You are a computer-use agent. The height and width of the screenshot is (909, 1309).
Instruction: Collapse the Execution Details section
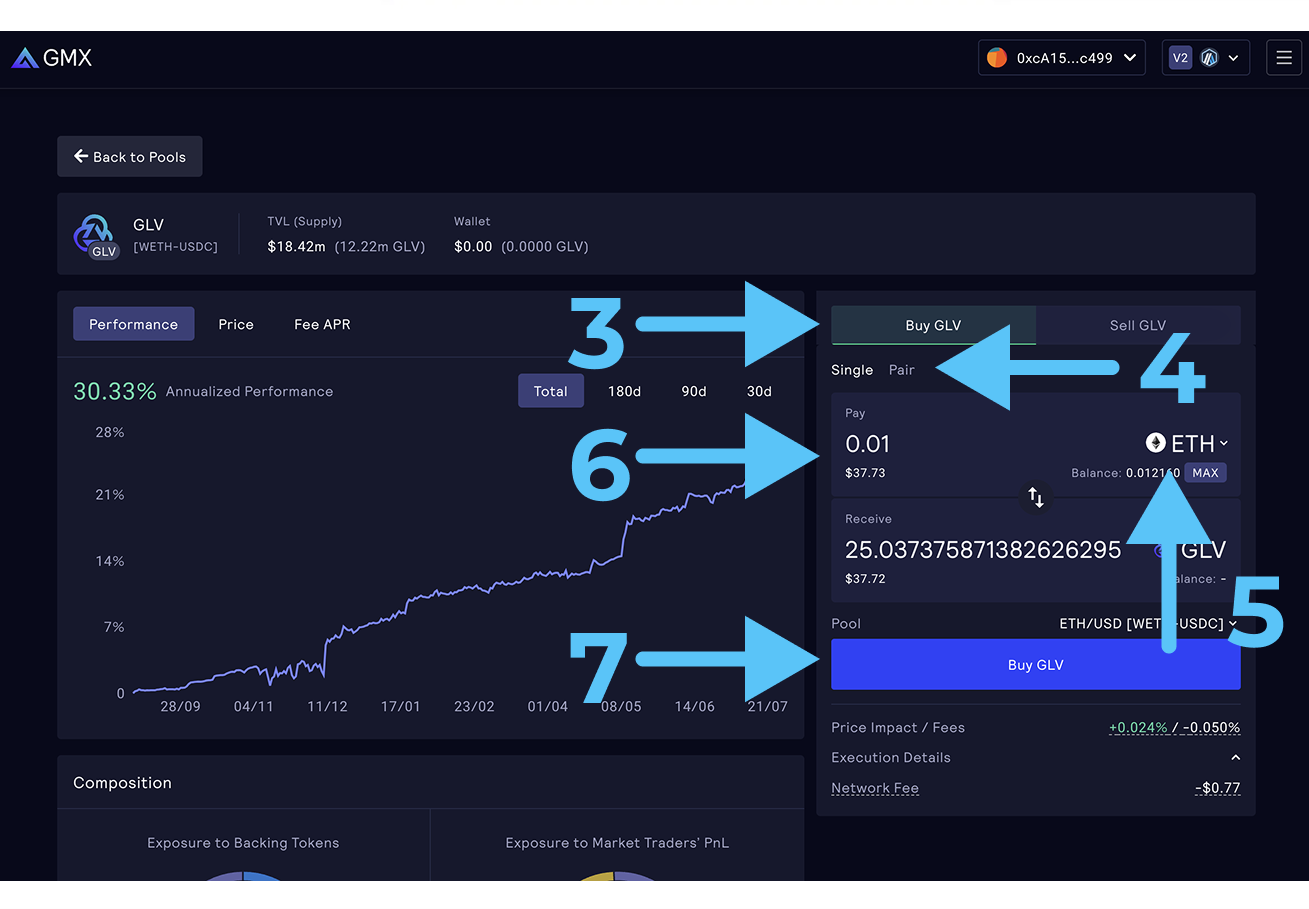click(1235, 758)
